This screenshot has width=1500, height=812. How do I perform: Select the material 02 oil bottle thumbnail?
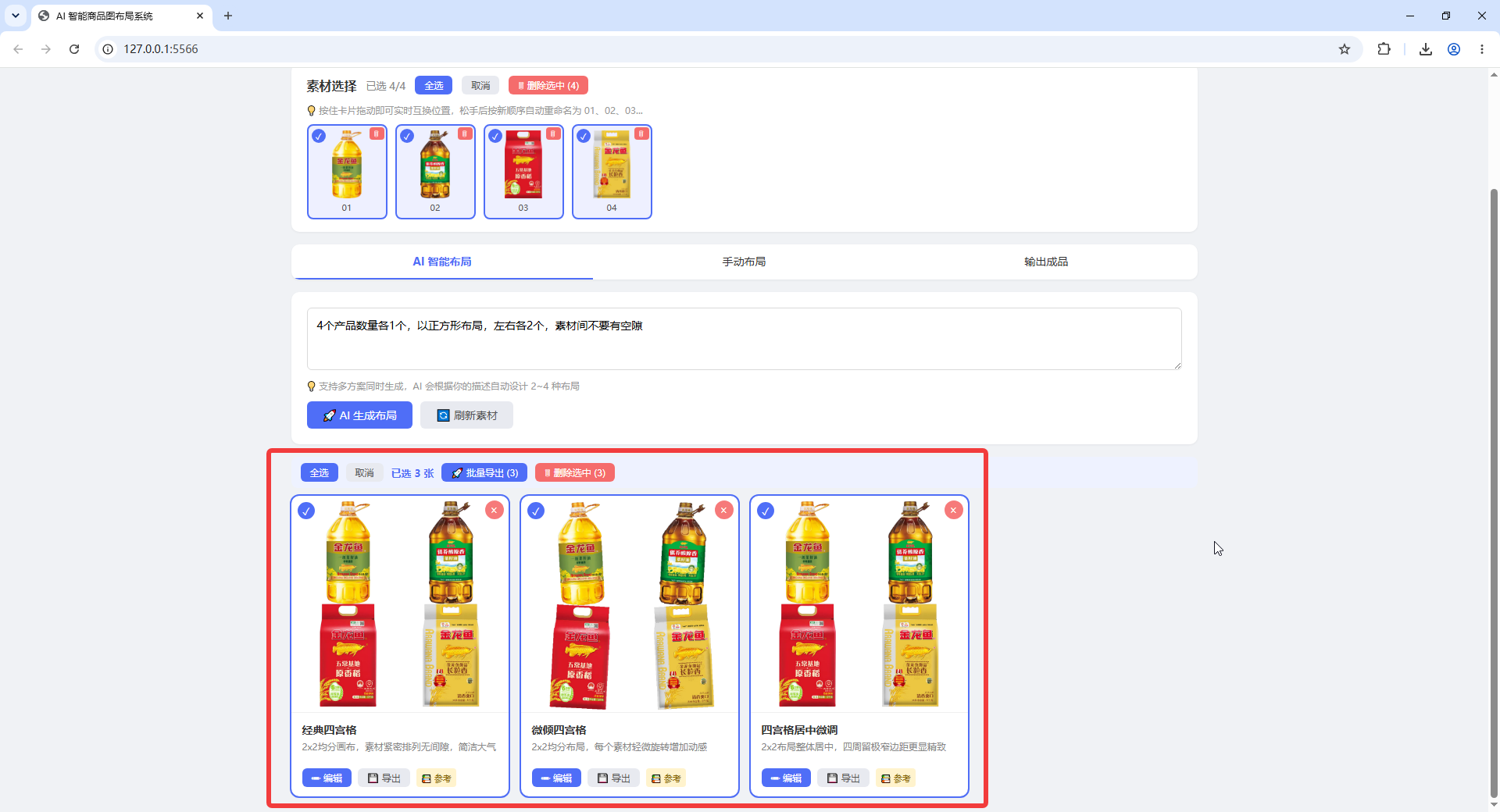pyautogui.click(x=435, y=165)
